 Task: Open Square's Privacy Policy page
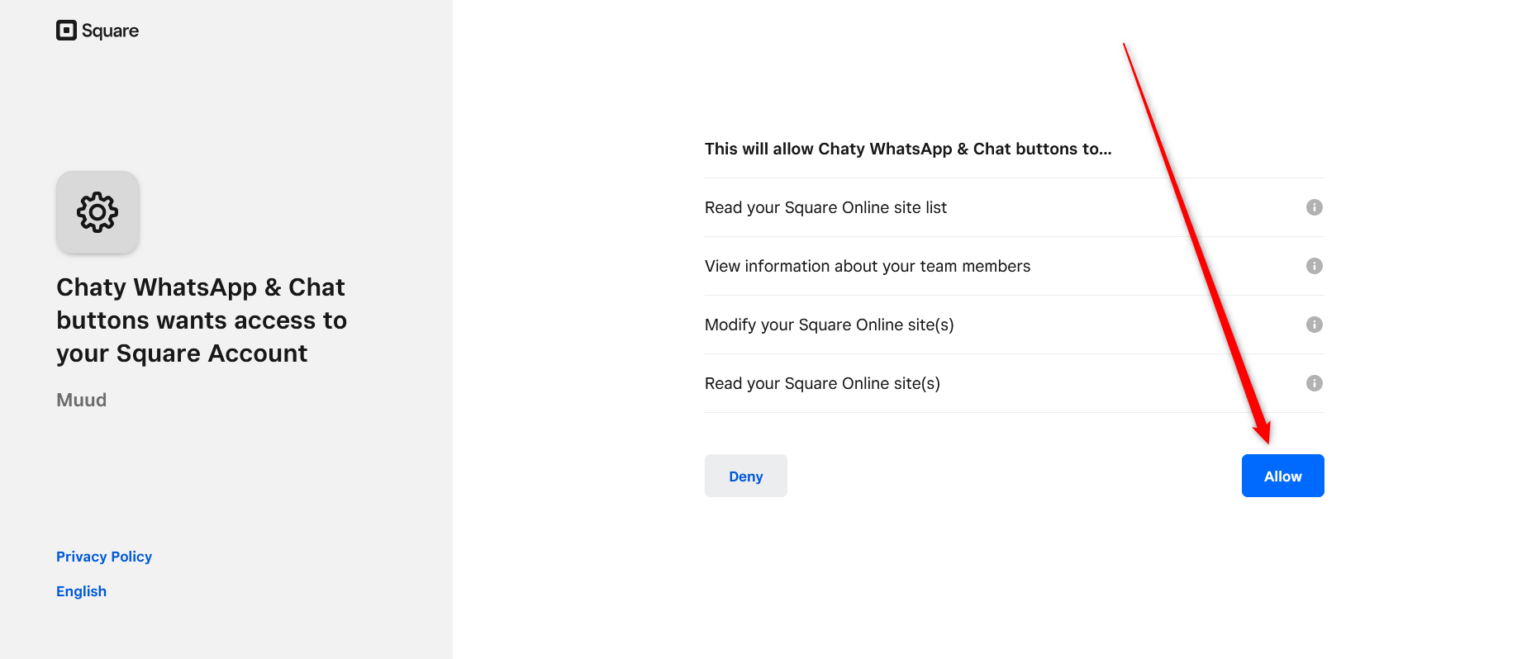[104, 556]
